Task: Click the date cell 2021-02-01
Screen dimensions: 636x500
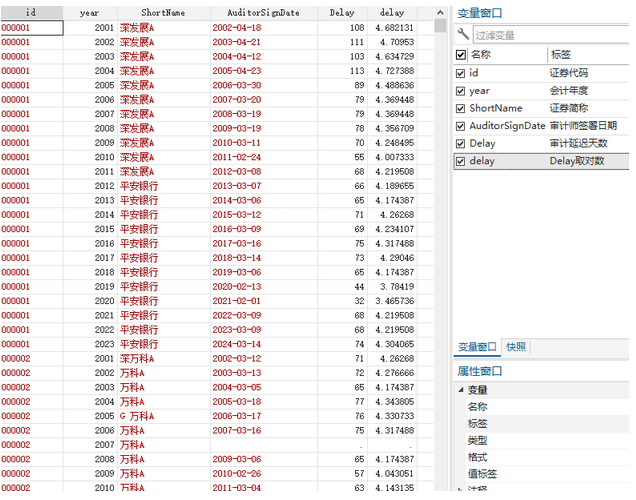Action: (264, 301)
